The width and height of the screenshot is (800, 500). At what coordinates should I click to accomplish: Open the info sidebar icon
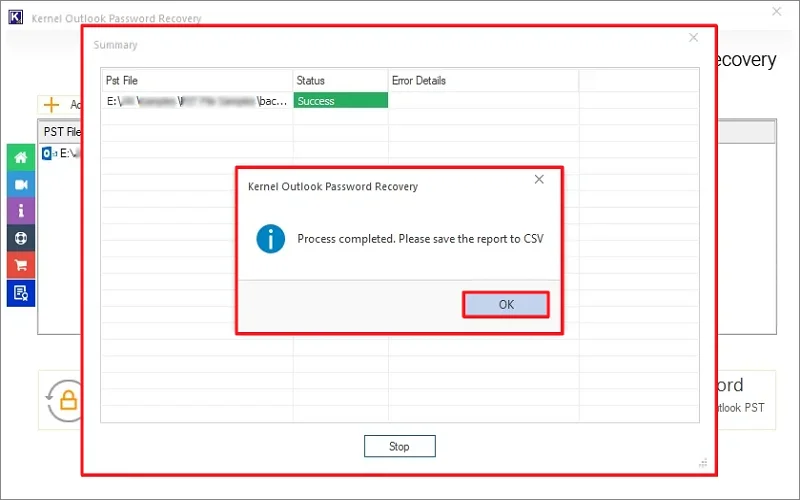pos(21,211)
